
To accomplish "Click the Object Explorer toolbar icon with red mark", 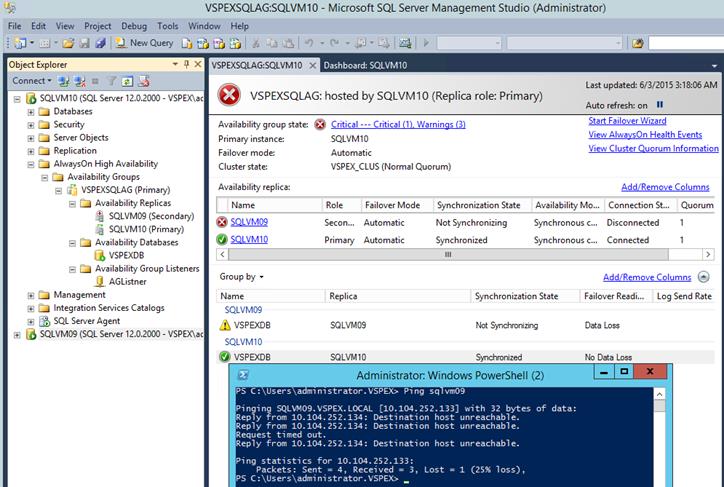I will click(144, 81).
